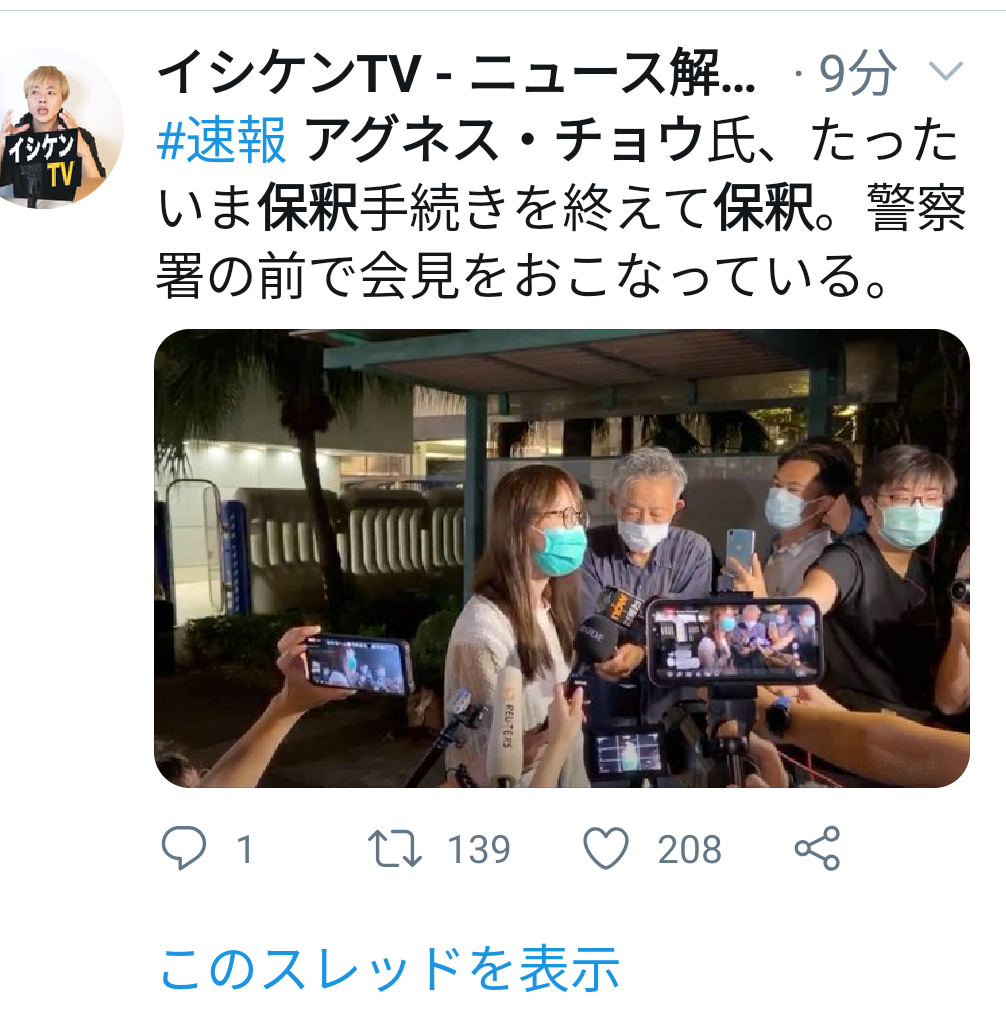Click the reply speech bubble icon
Image resolution: width=1006 pixels, height=1029 pixels.
coord(184,849)
